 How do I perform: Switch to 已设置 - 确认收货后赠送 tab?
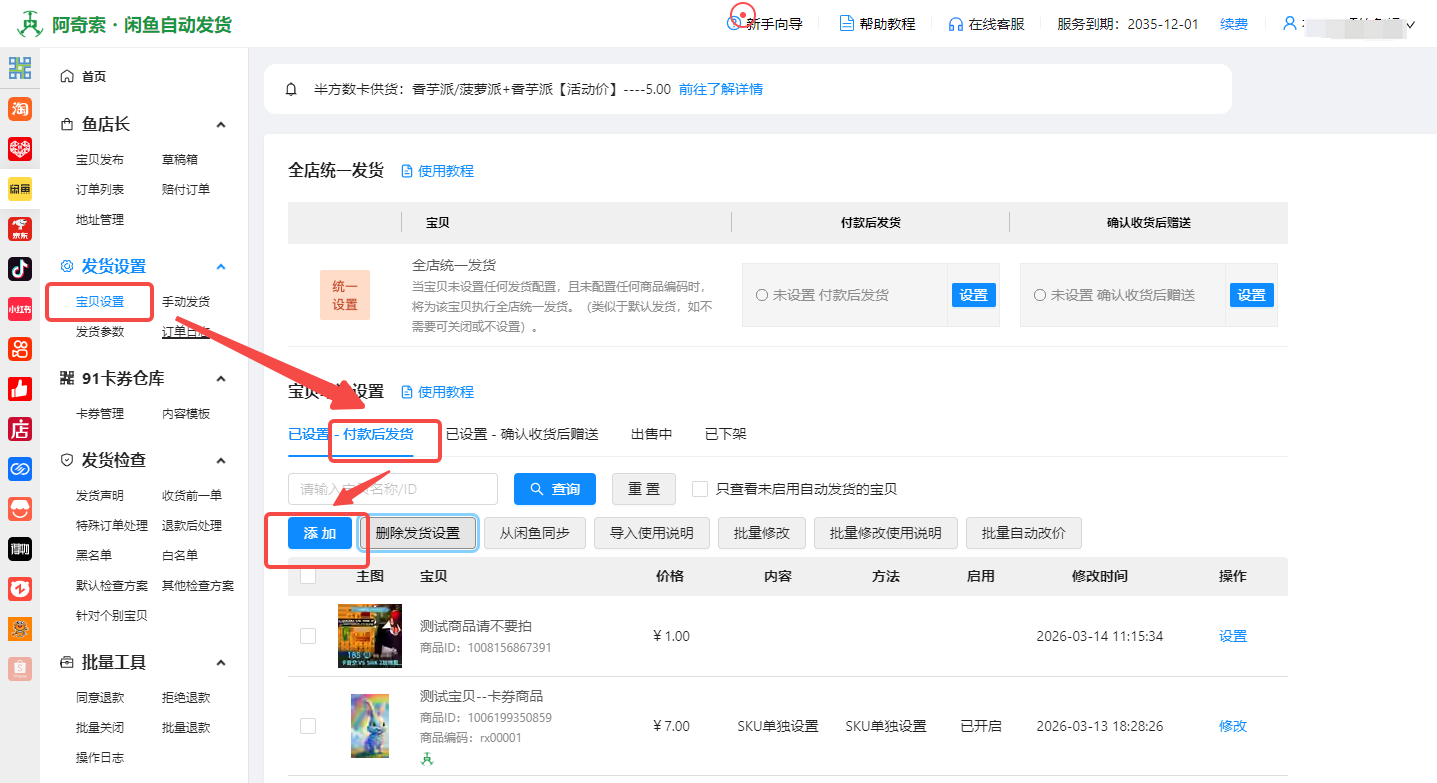coord(522,434)
